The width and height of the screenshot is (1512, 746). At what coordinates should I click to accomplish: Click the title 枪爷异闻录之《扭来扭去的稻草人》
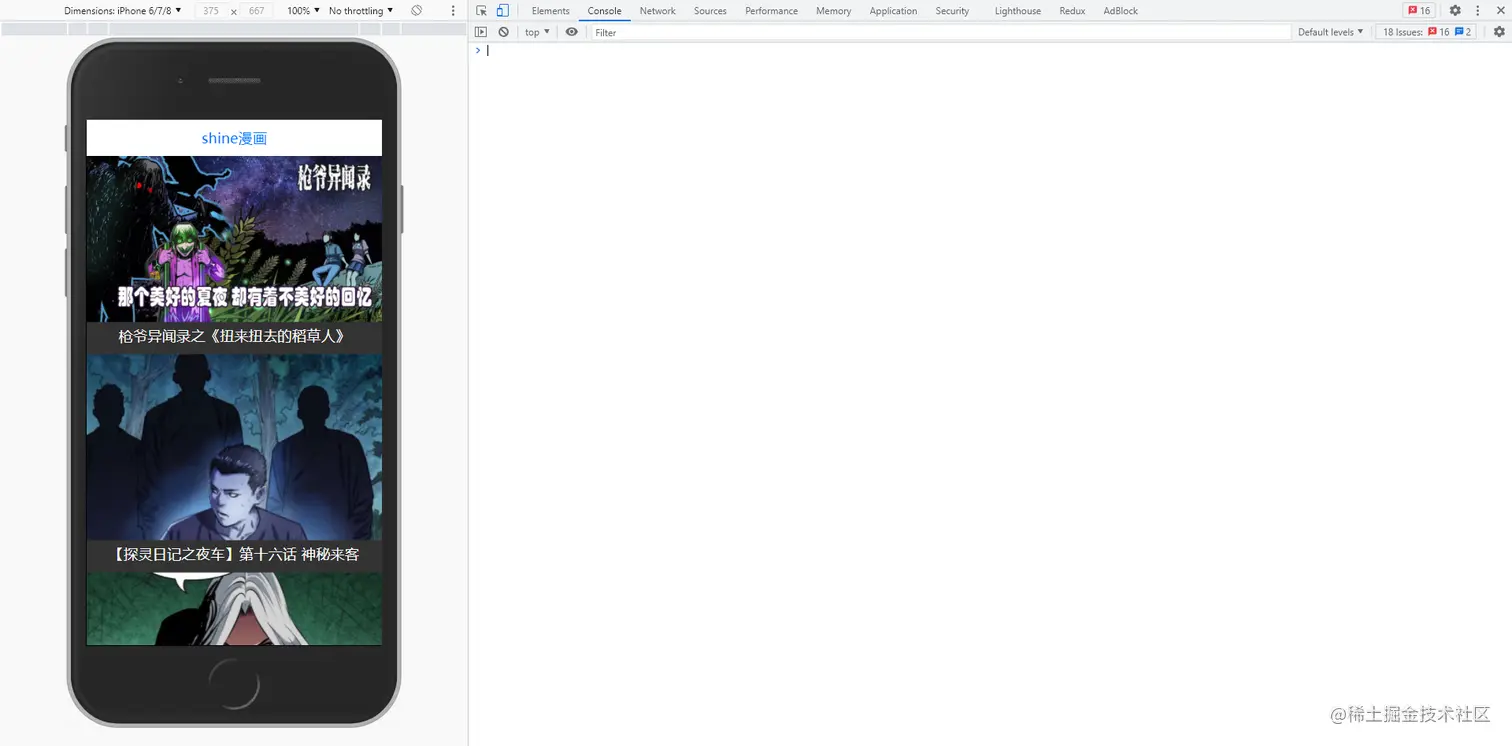coord(234,336)
